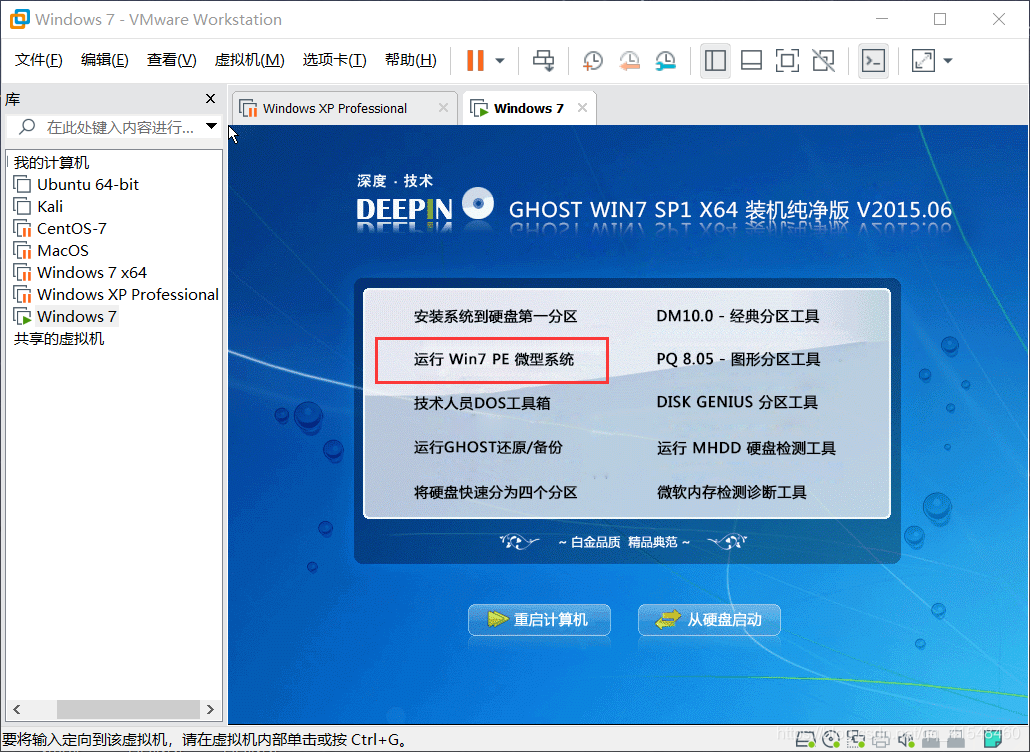1030x752 pixels.
Task: Select Windows 7 x64 in the library
Action: tap(92, 273)
